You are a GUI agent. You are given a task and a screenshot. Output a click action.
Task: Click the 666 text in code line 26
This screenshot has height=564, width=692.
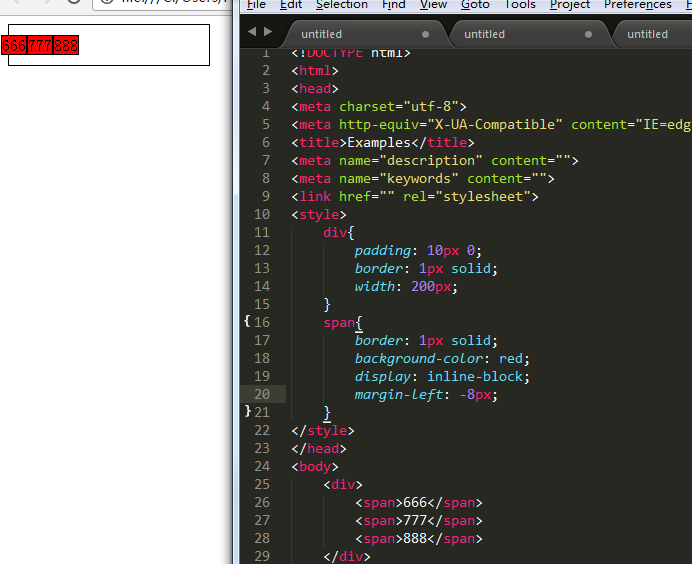tap(415, 502)
